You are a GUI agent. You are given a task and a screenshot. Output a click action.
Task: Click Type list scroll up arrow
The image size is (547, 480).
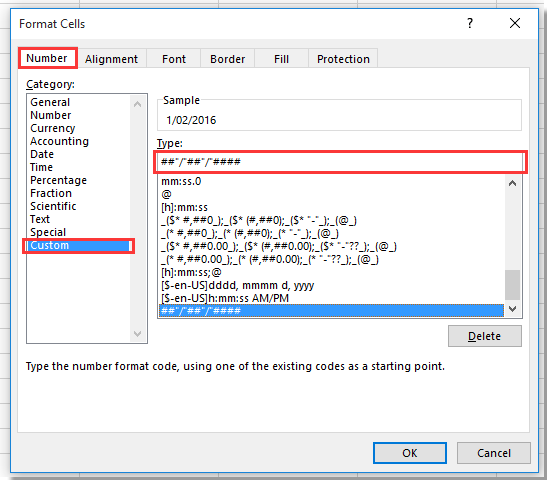point(512,183)
